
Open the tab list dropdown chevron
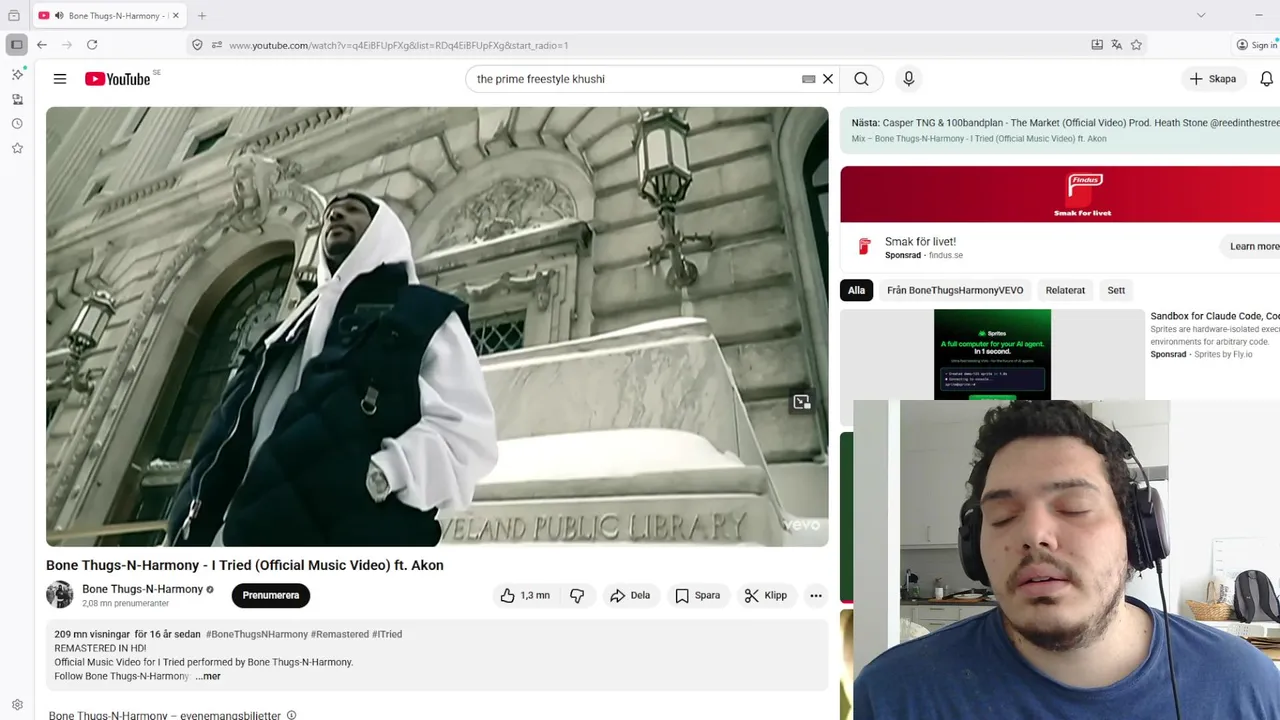point(1201,16)
